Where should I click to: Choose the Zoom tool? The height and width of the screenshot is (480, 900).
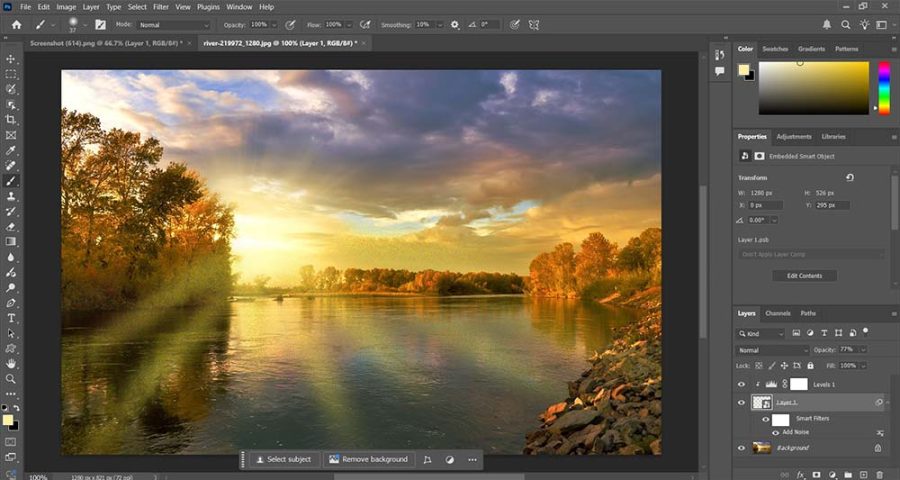click(x=11, y=379)
